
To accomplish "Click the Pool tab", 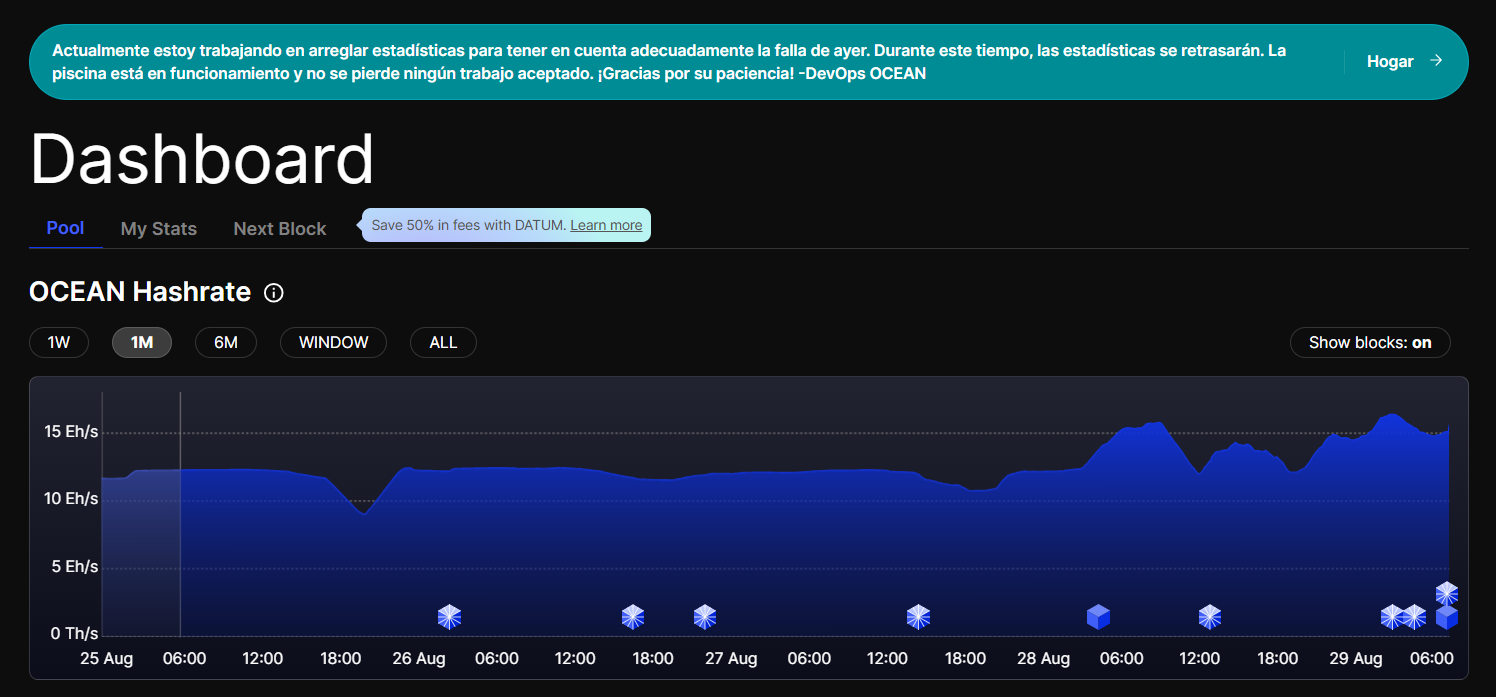I will click(x=65, y=228).
